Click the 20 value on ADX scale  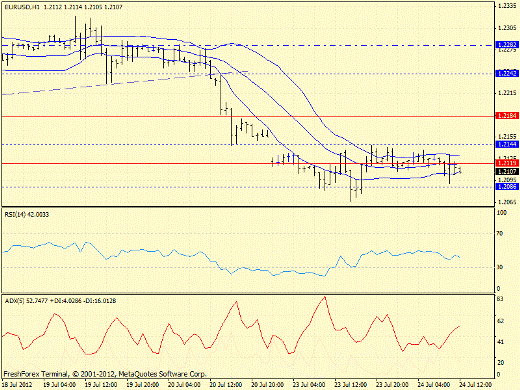pos(500,363)
